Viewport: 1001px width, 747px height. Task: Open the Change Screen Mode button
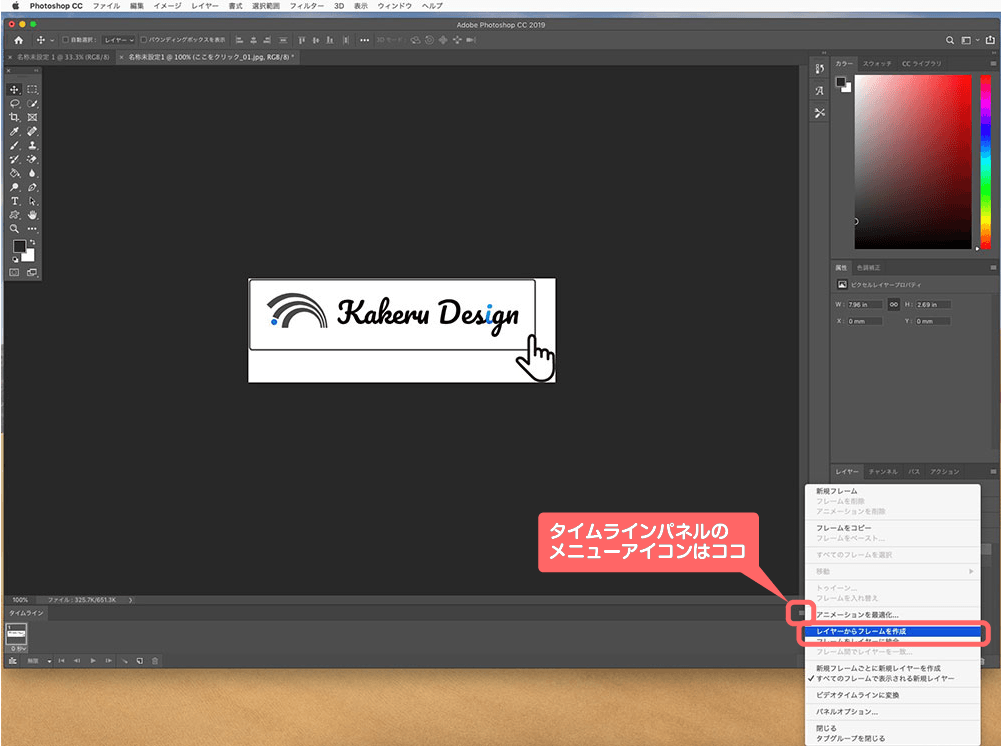click(32, 273)
